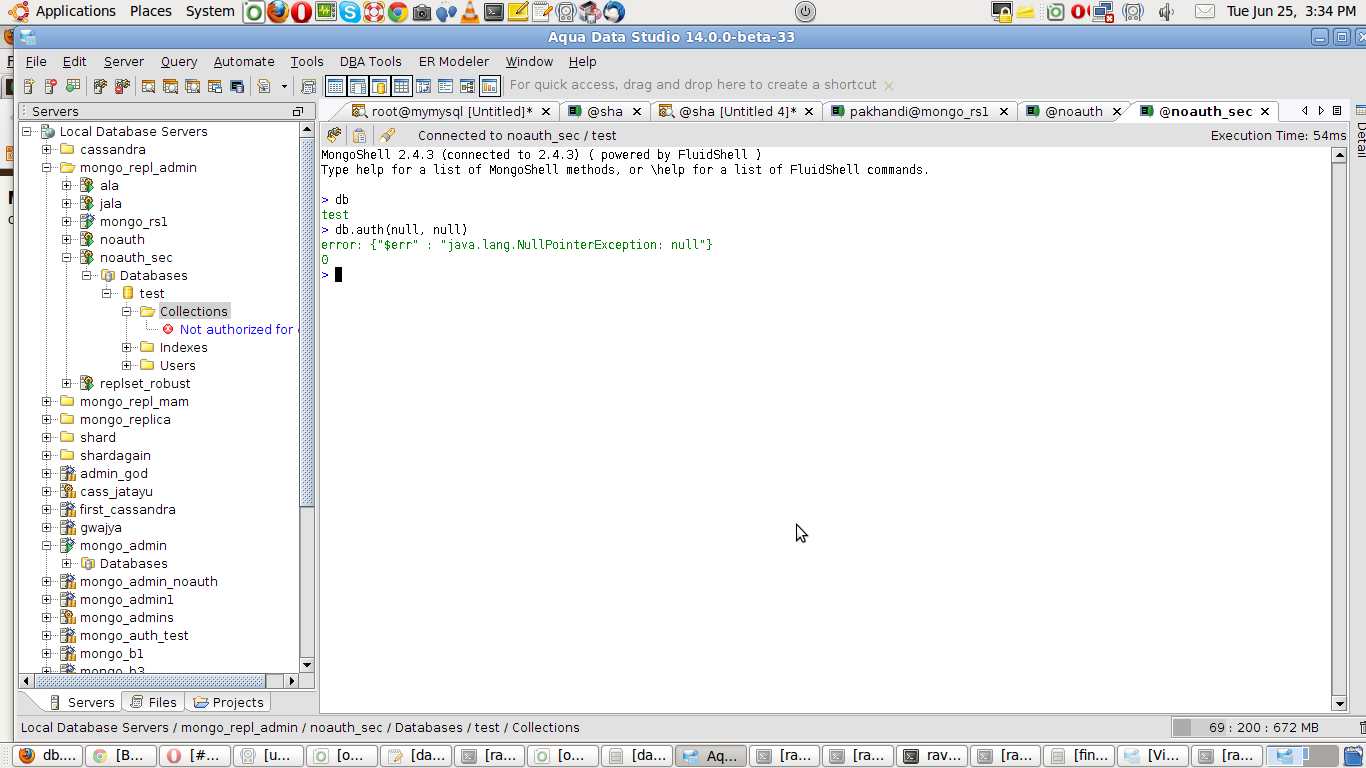Open the Server menu
Image resolution: width=1366 pixels, height=768 pixels.
click(124, 61)
